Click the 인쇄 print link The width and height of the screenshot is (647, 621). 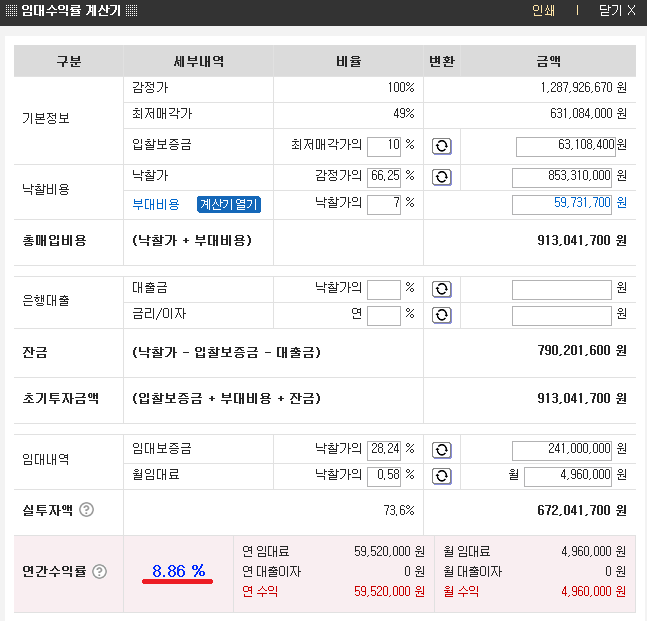tap(543, 10)
